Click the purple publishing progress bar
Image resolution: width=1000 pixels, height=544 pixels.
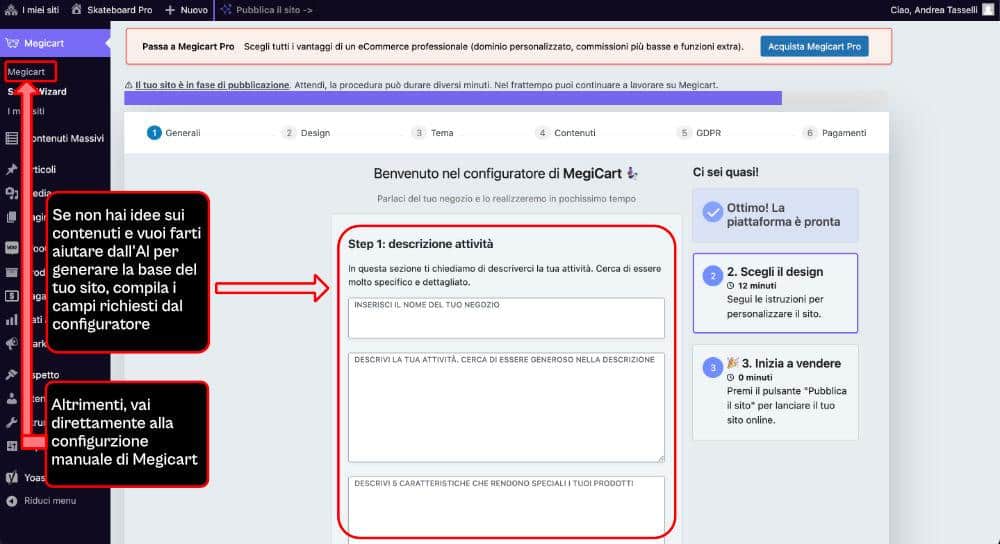[x=453, y=98]
